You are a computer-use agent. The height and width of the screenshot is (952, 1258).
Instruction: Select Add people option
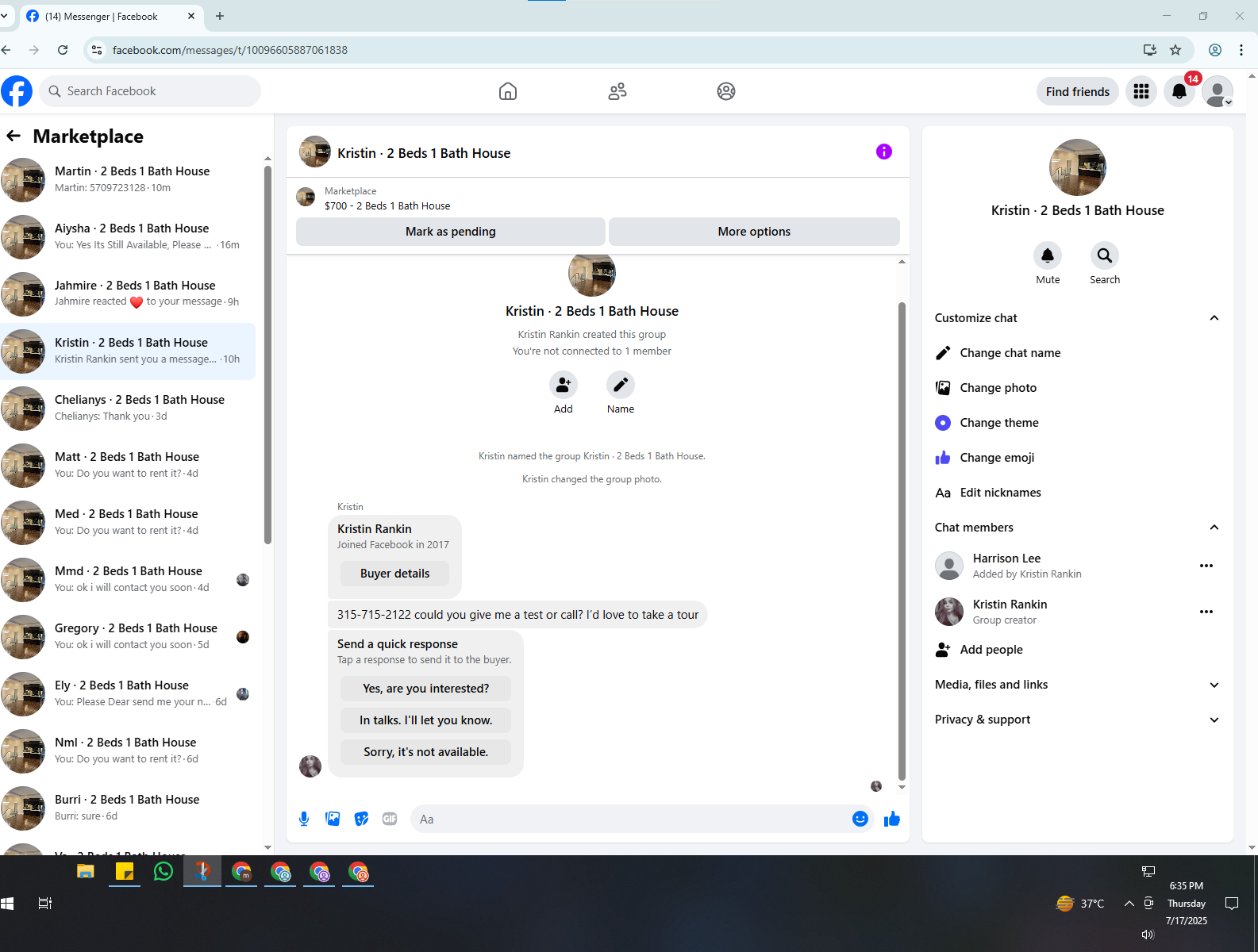pos(1078,650)
